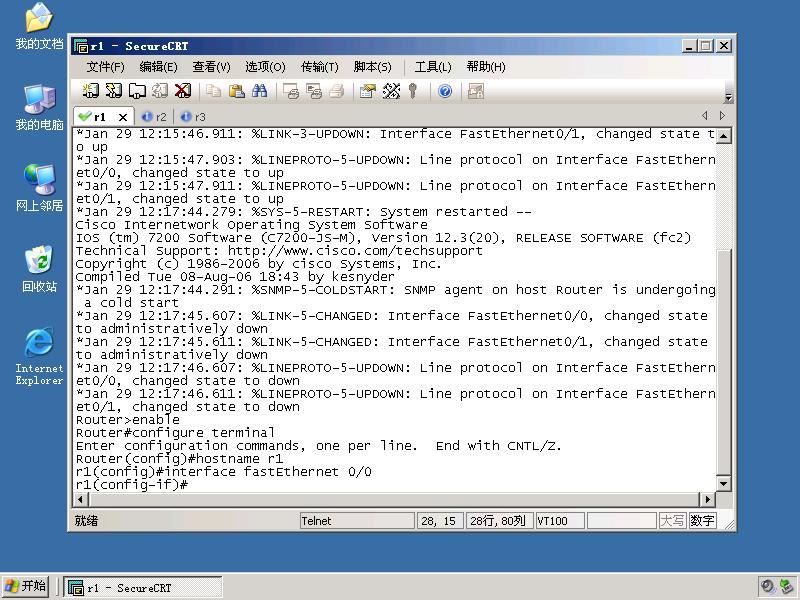Select the 网上邻居 desktop icon
This screenshot has height=600, width=800.
[x=39, y=188]
